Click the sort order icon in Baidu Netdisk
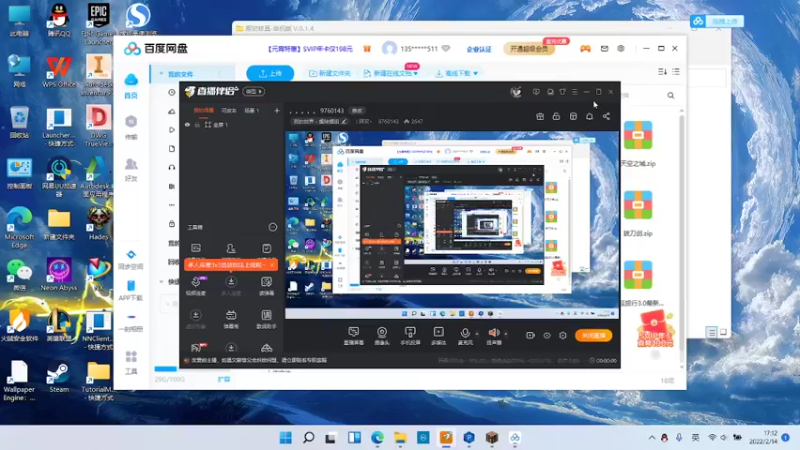The image size is (800, 450). pyautogui.click(x=662, y=72)
